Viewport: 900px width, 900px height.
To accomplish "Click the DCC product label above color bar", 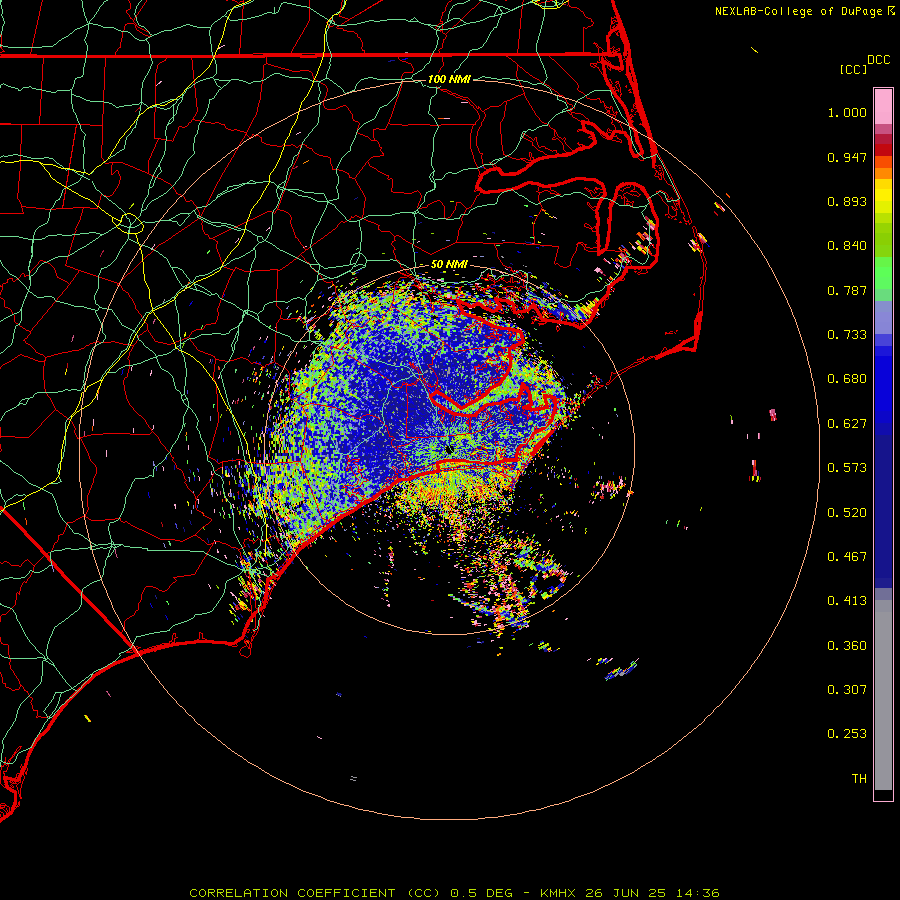I will 878,60.
